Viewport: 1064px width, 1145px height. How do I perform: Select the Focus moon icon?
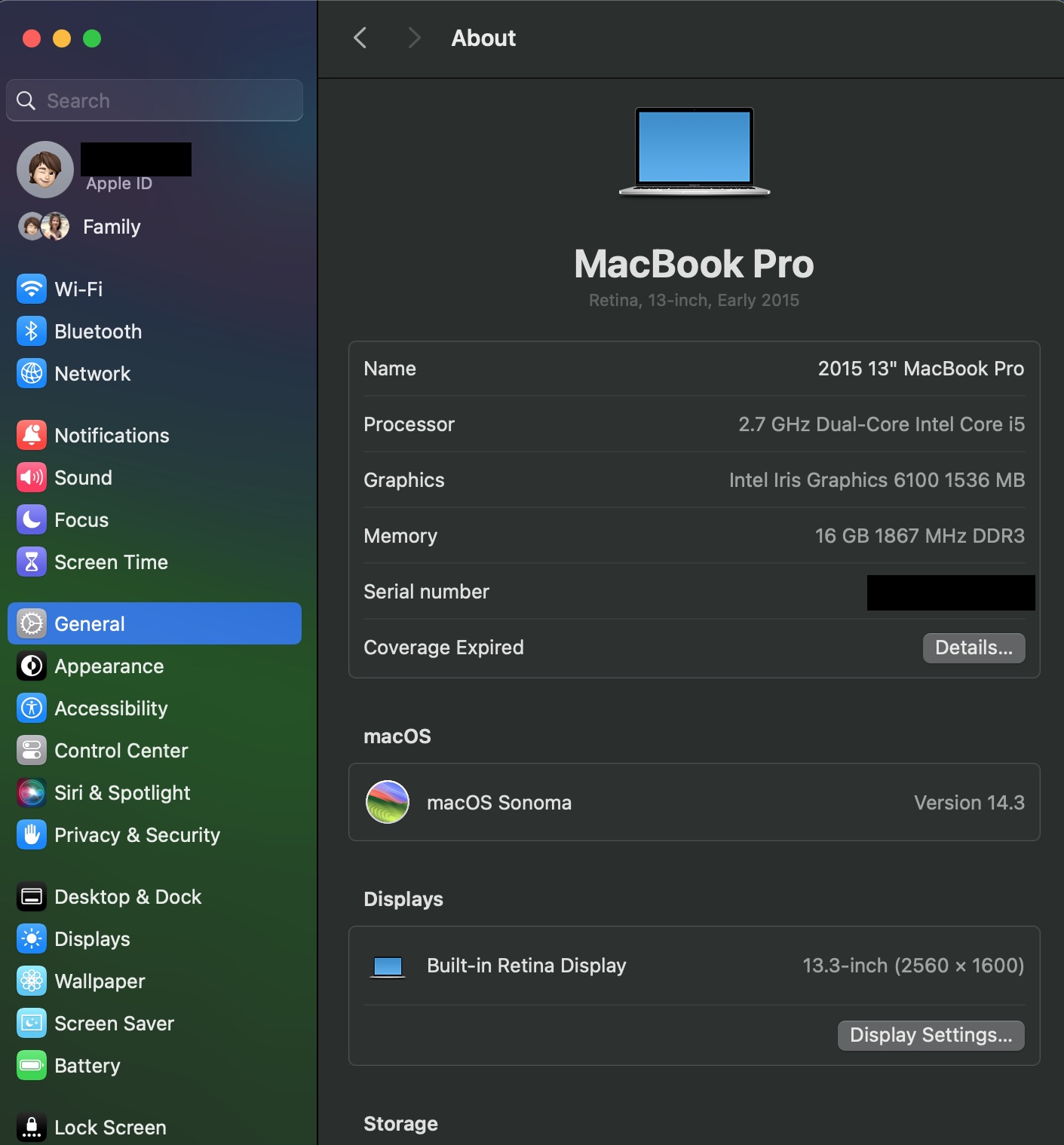click(x=32, y=519)
